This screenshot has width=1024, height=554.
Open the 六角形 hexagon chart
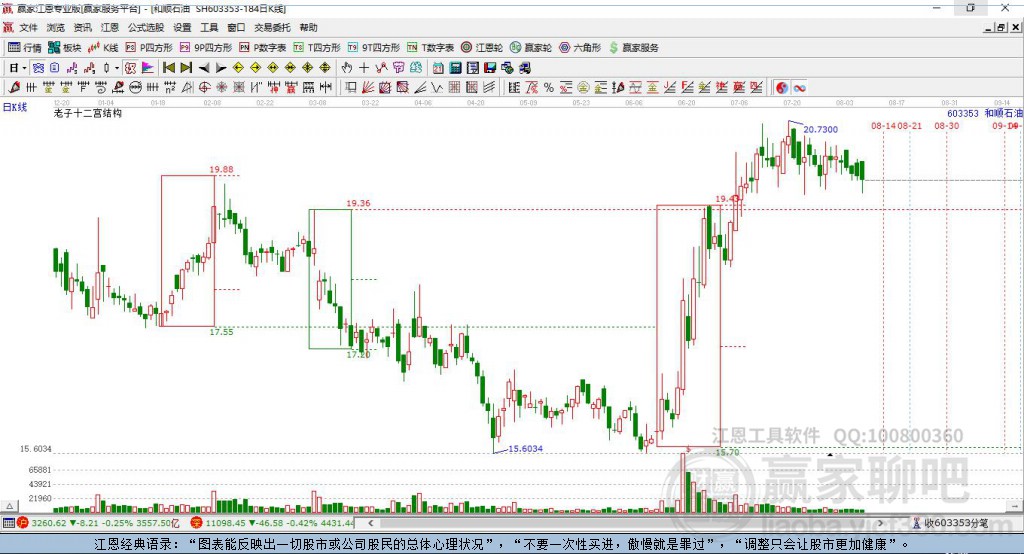pos(580,48)
